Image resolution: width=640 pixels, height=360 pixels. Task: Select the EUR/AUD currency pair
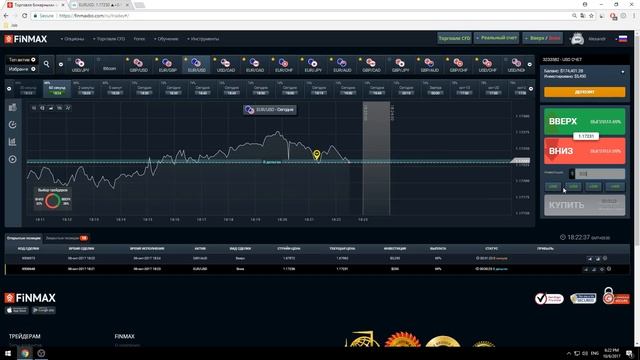coord(342,65)
